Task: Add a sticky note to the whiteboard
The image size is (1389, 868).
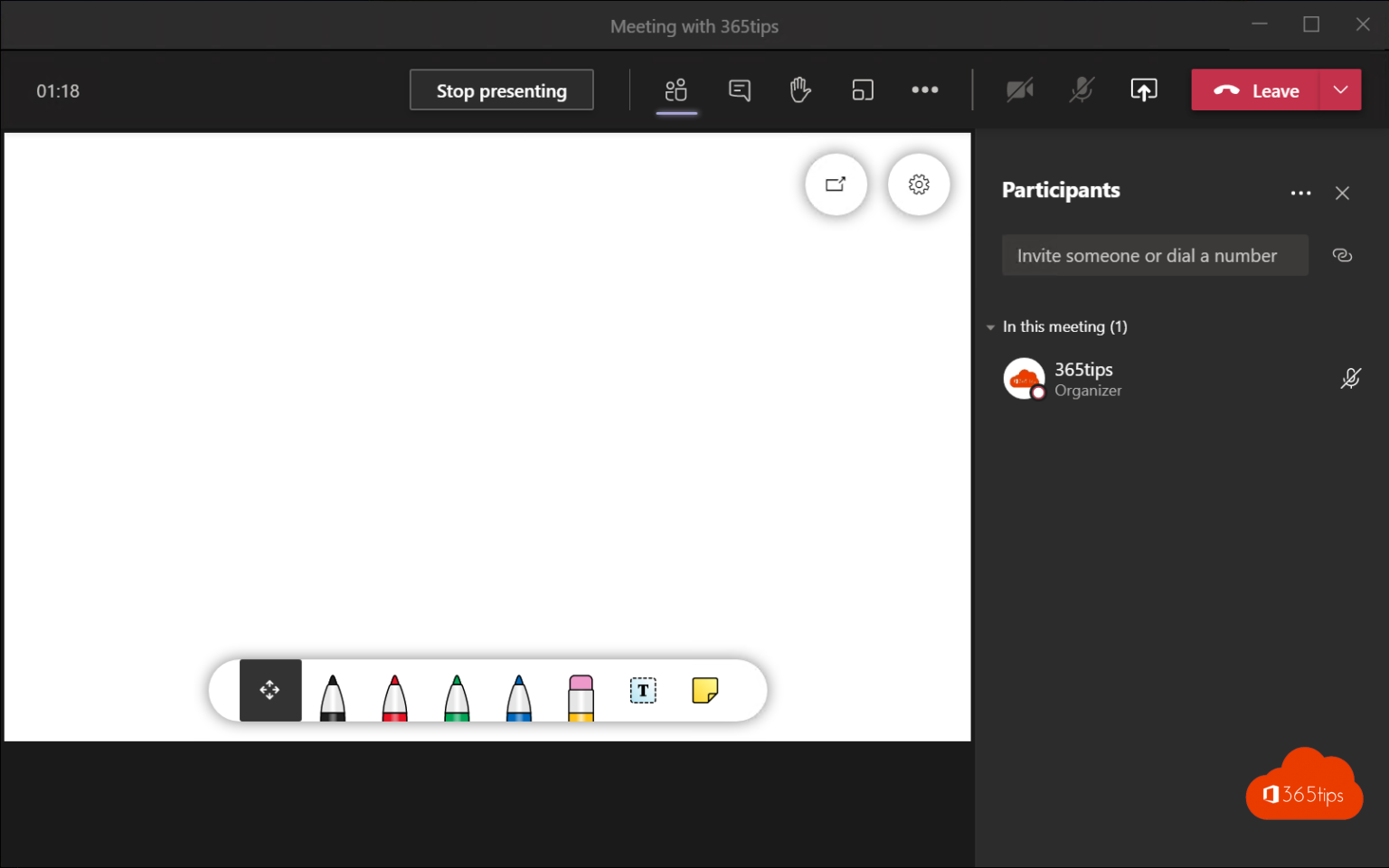Action: coord(705,691)
